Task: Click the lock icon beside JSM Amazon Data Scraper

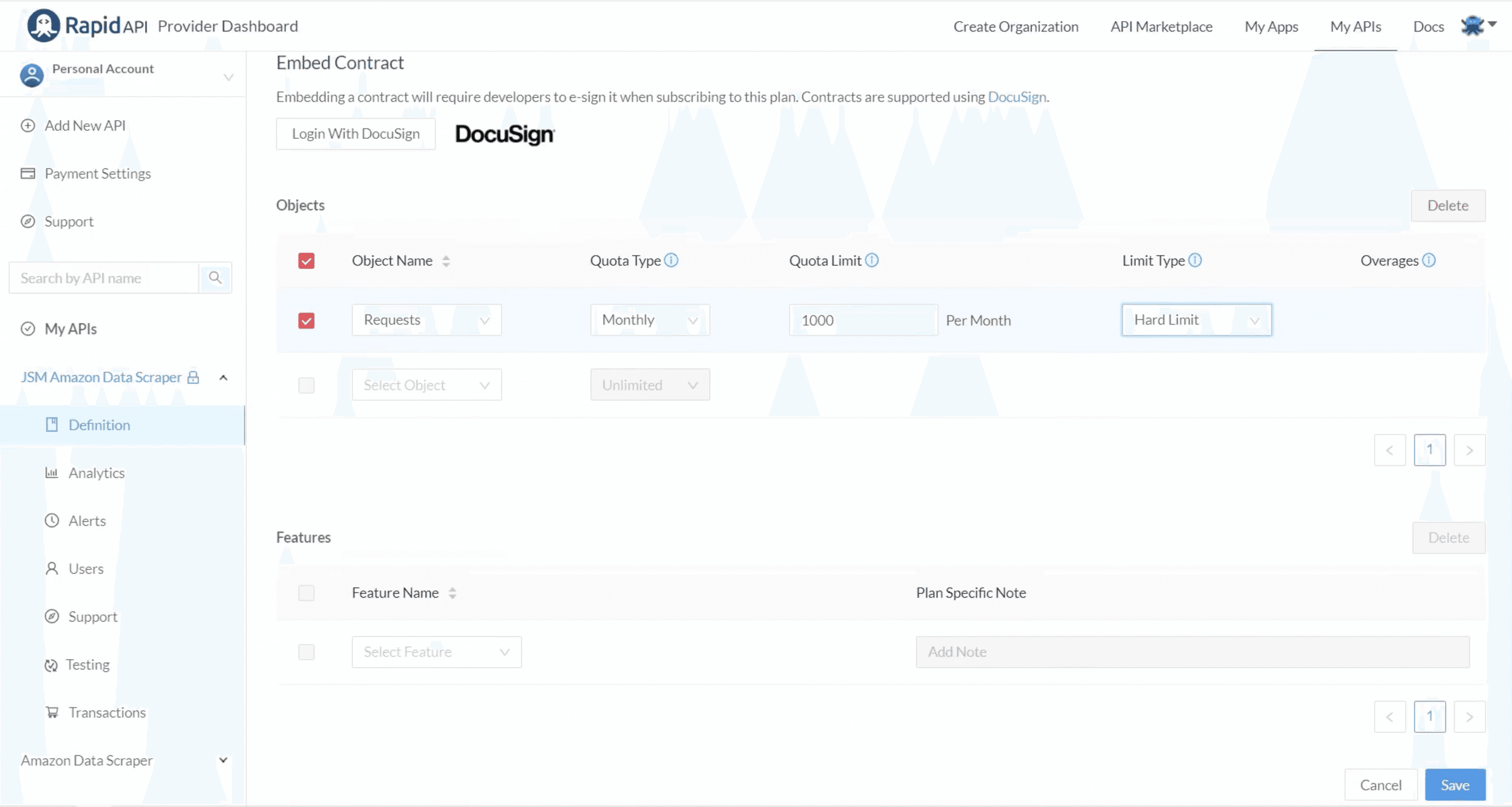Action: [193, 377]
